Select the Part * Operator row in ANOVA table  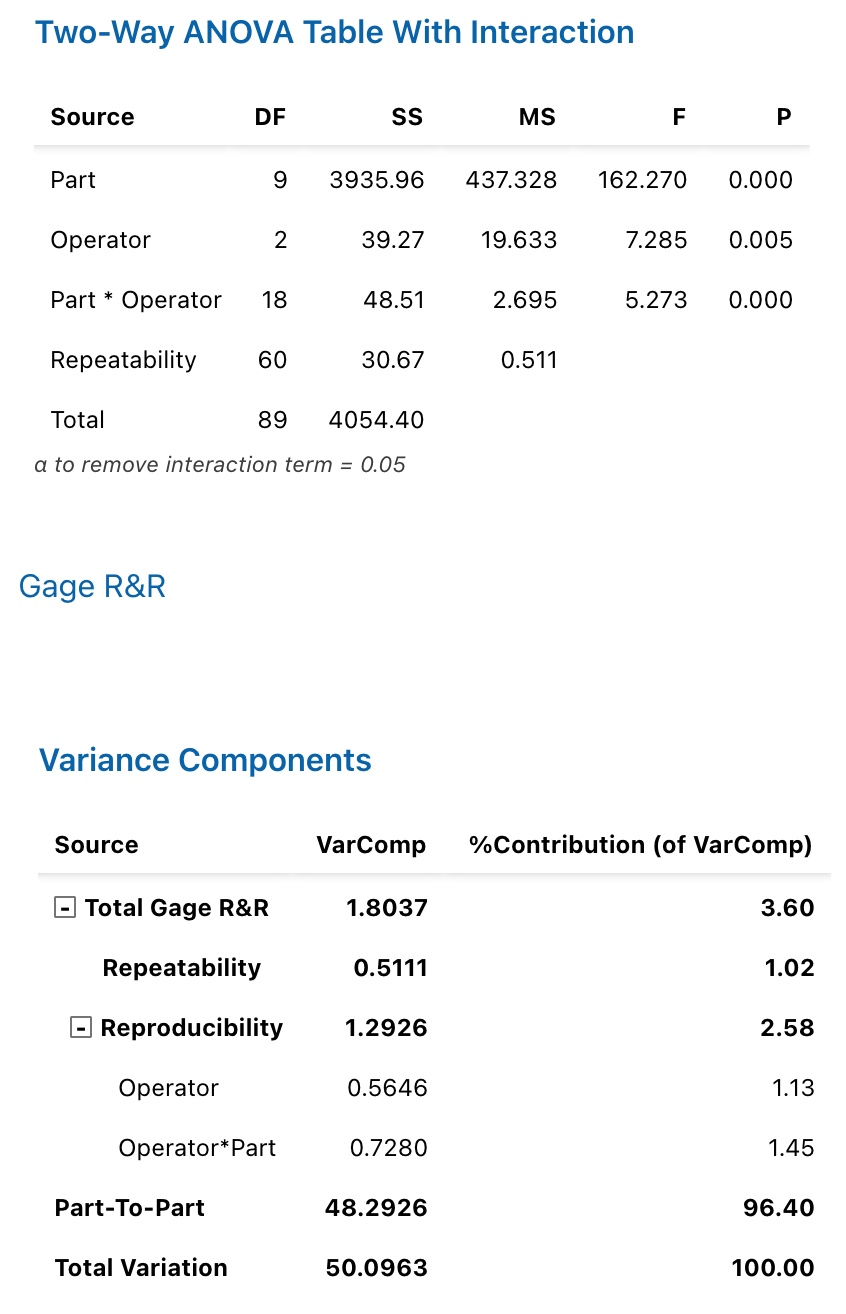click(136, 300)
